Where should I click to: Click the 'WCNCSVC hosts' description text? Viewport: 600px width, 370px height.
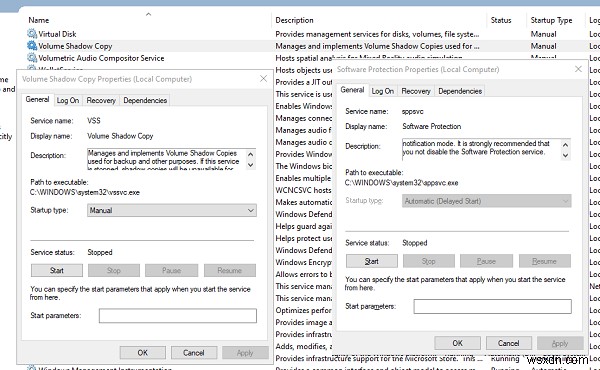tap(303, 190)
